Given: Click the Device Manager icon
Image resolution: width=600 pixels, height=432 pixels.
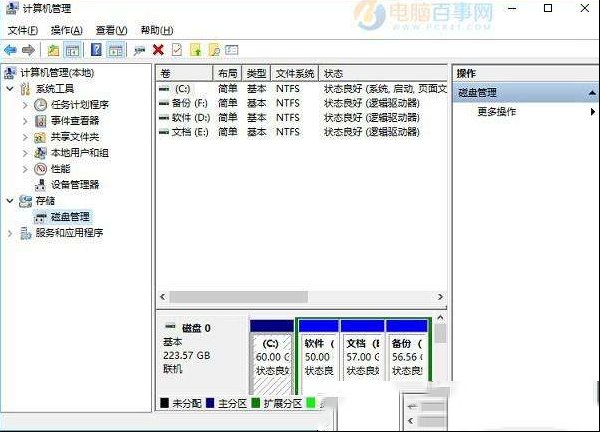Looking at the screenshot, I should 40,185.
